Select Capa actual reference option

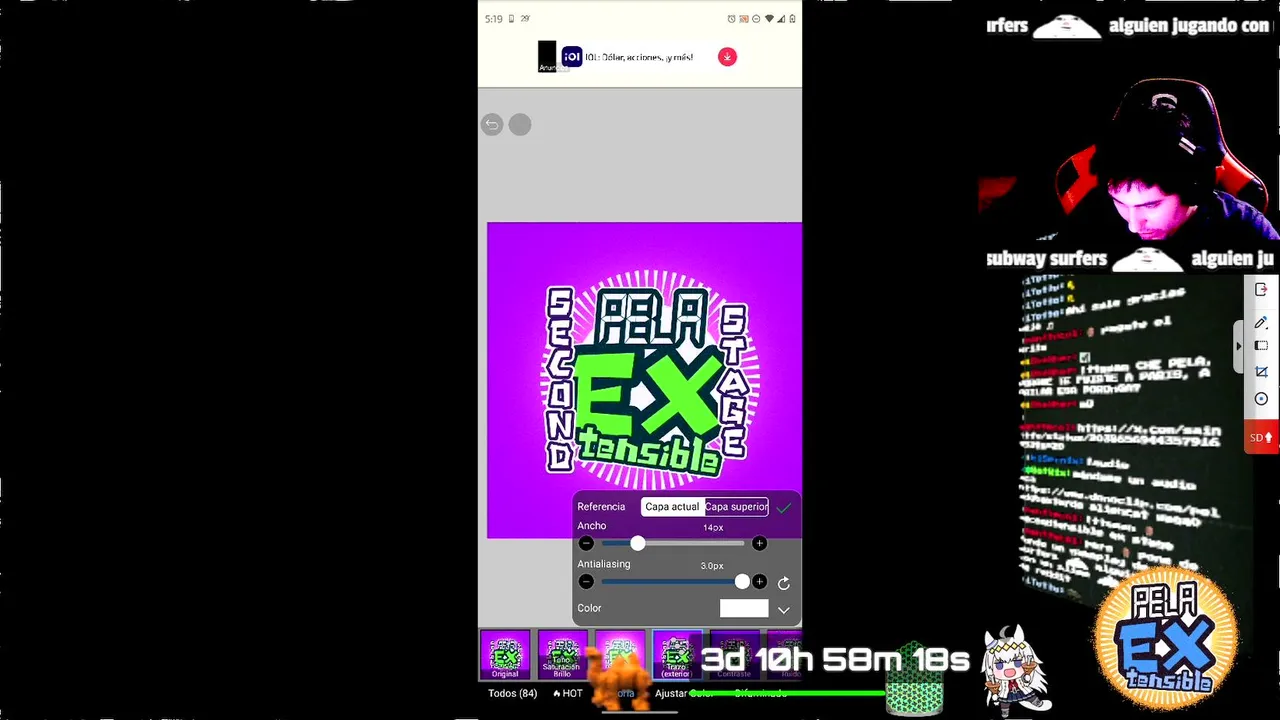672,507
